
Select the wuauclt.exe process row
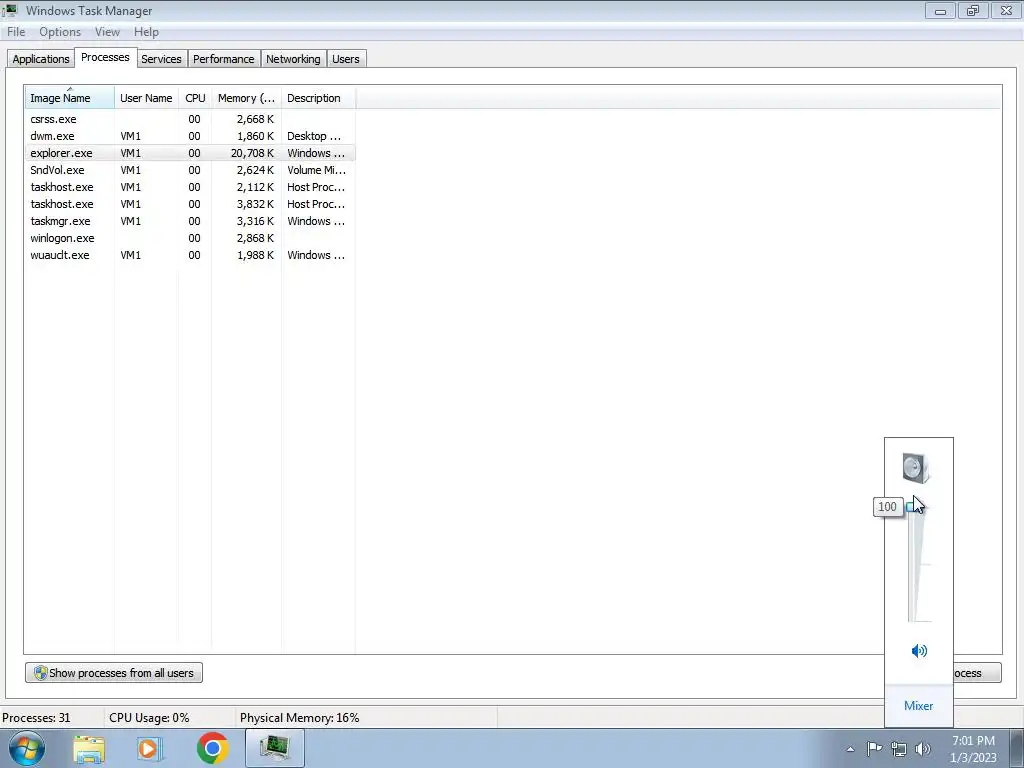(190, 255)
